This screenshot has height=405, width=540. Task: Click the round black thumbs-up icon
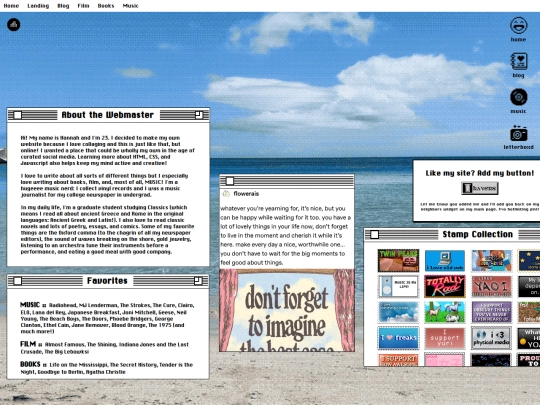14,24
